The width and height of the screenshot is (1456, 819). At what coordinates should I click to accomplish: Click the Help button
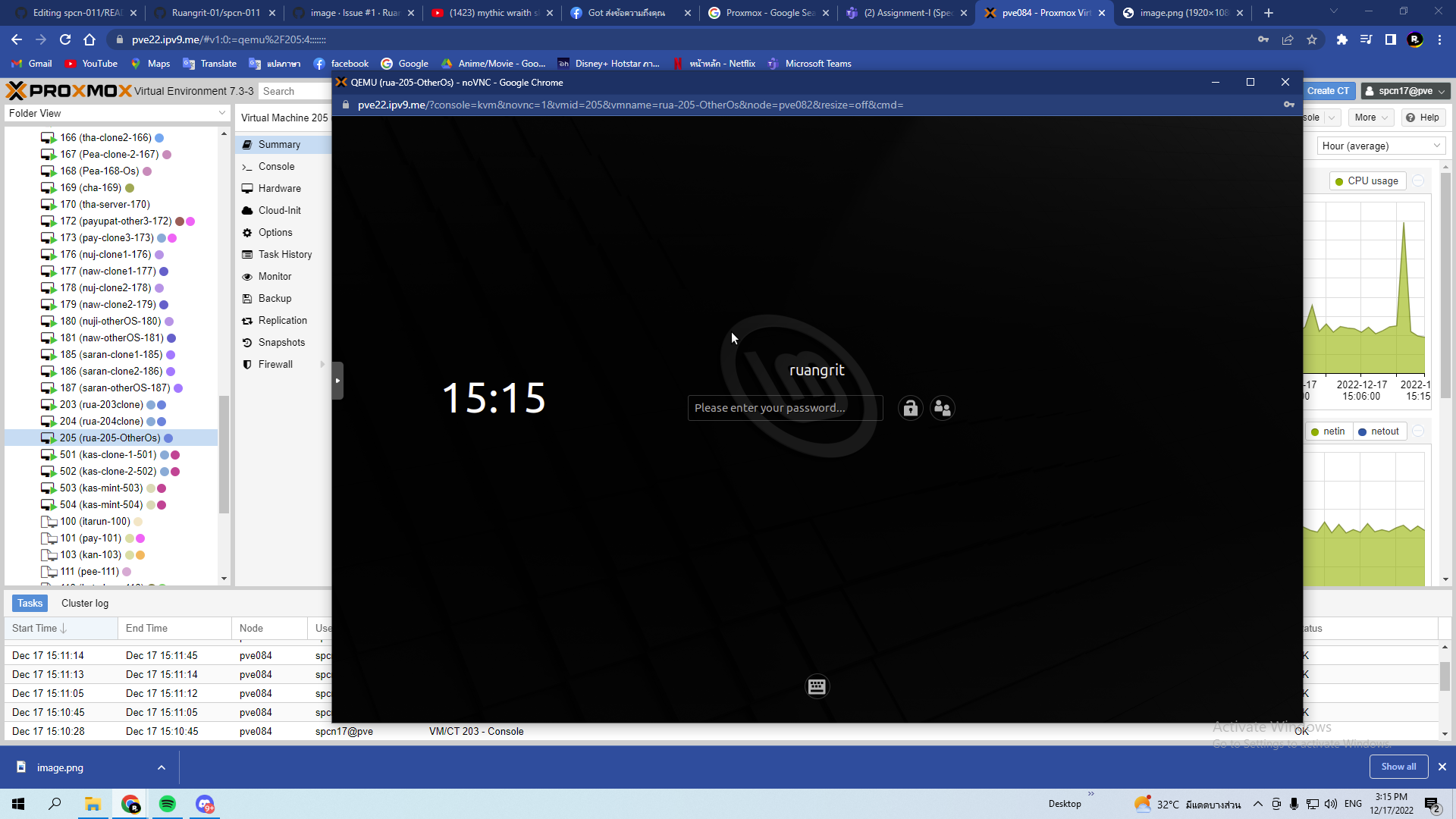tap(1423, 118)
